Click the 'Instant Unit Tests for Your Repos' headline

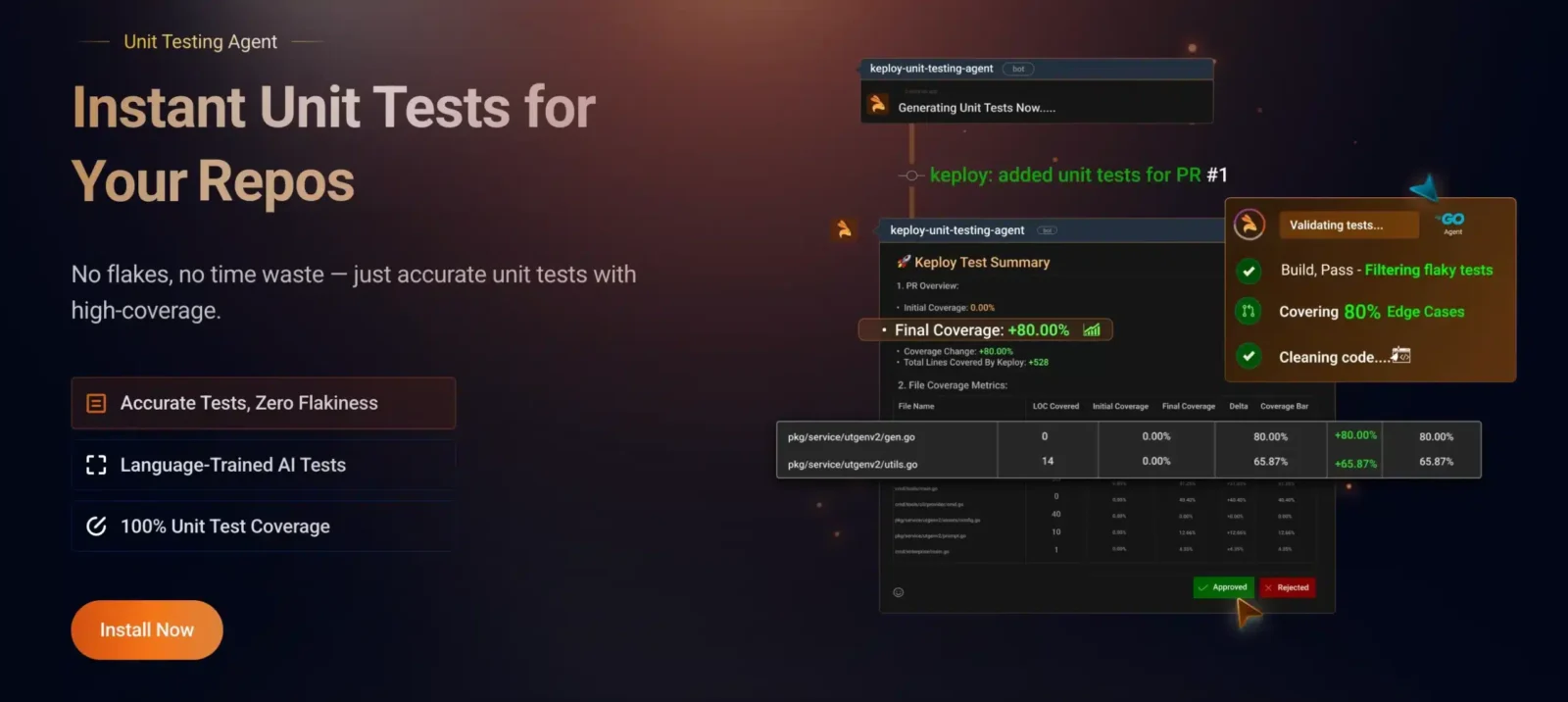[333, 144]
